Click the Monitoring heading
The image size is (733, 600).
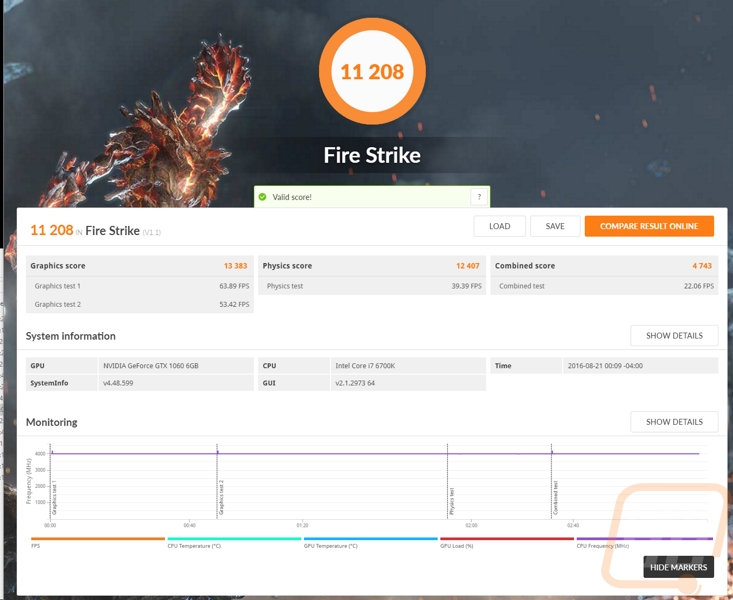tap(51, 422)
